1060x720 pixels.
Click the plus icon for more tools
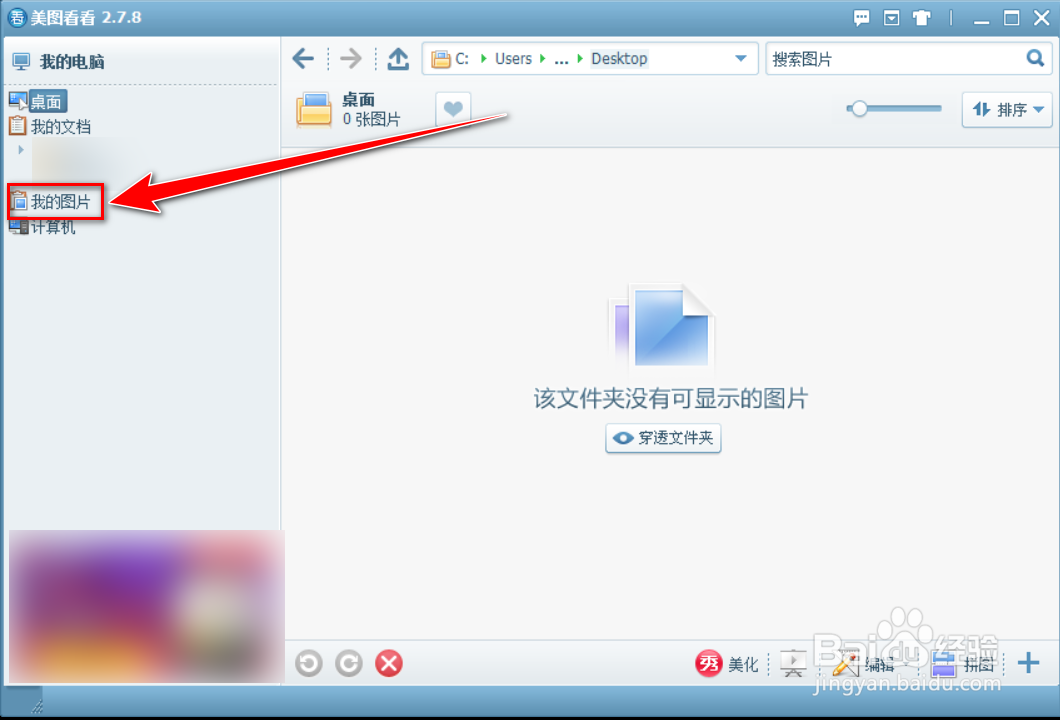click(x=1028, y=663)
